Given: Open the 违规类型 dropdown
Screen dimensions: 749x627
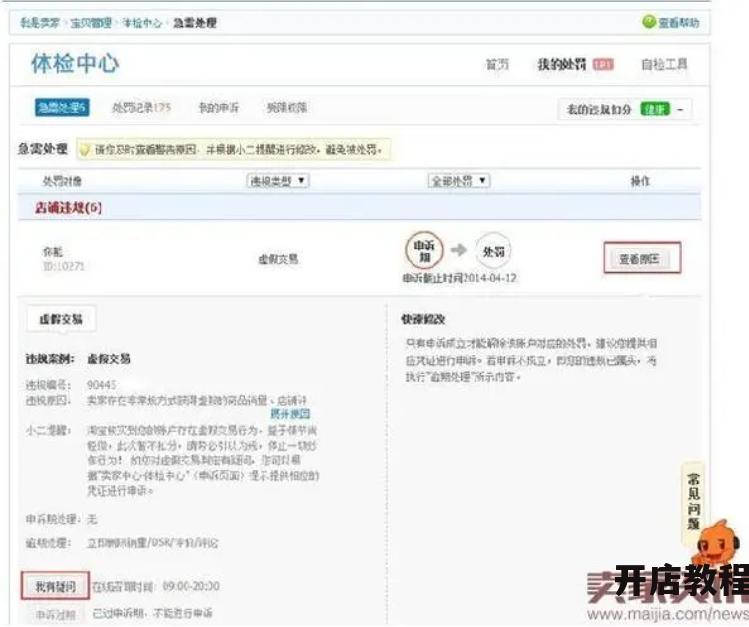Looking at the screenshot, I should 278,181.
